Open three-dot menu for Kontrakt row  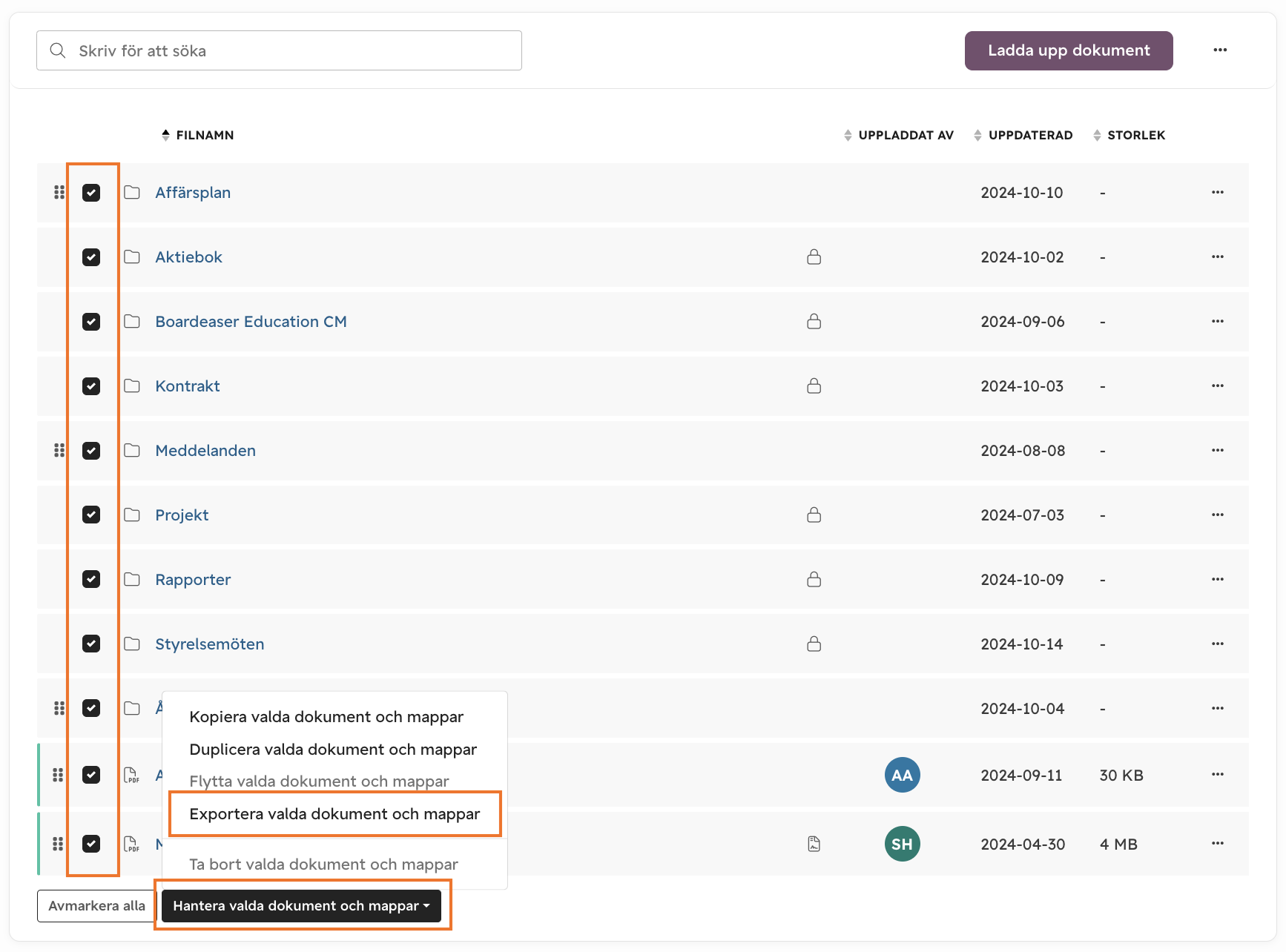click(1217, 386)
